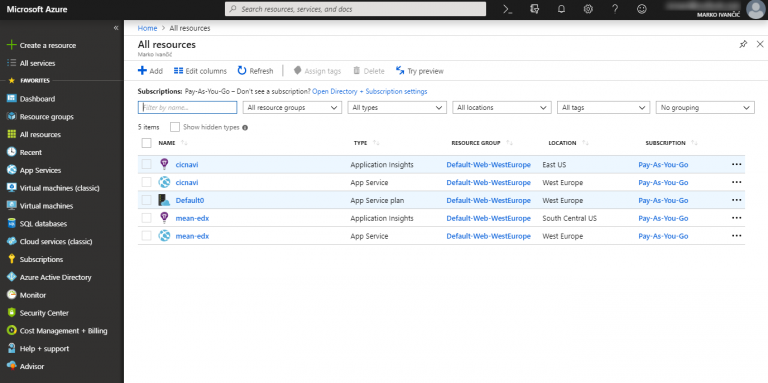Click the Open Directory + Subscription settings link
The image size is (768, 383).
click(370, 92)
